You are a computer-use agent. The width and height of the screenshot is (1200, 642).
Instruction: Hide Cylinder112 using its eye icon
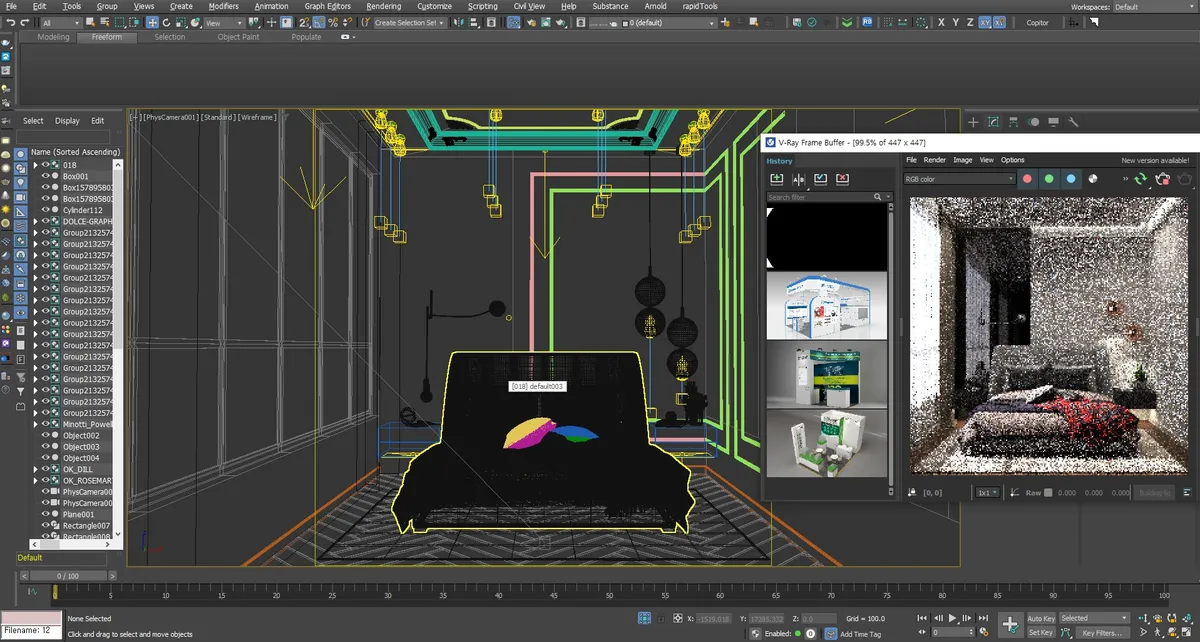point(45,210)
